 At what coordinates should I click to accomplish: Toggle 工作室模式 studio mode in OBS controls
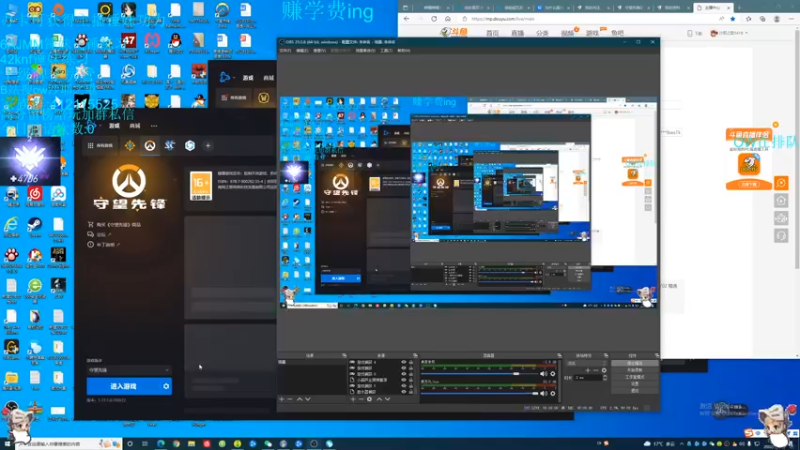pyautogui.click(x=635, y=377)
